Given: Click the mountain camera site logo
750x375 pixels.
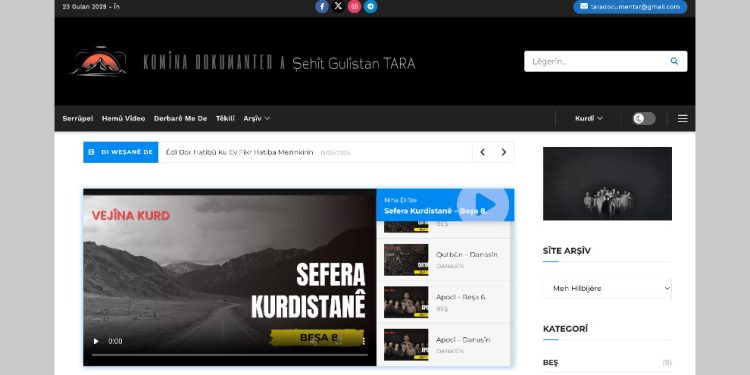Looking at the screenshot, I should (x=99, y=61).
